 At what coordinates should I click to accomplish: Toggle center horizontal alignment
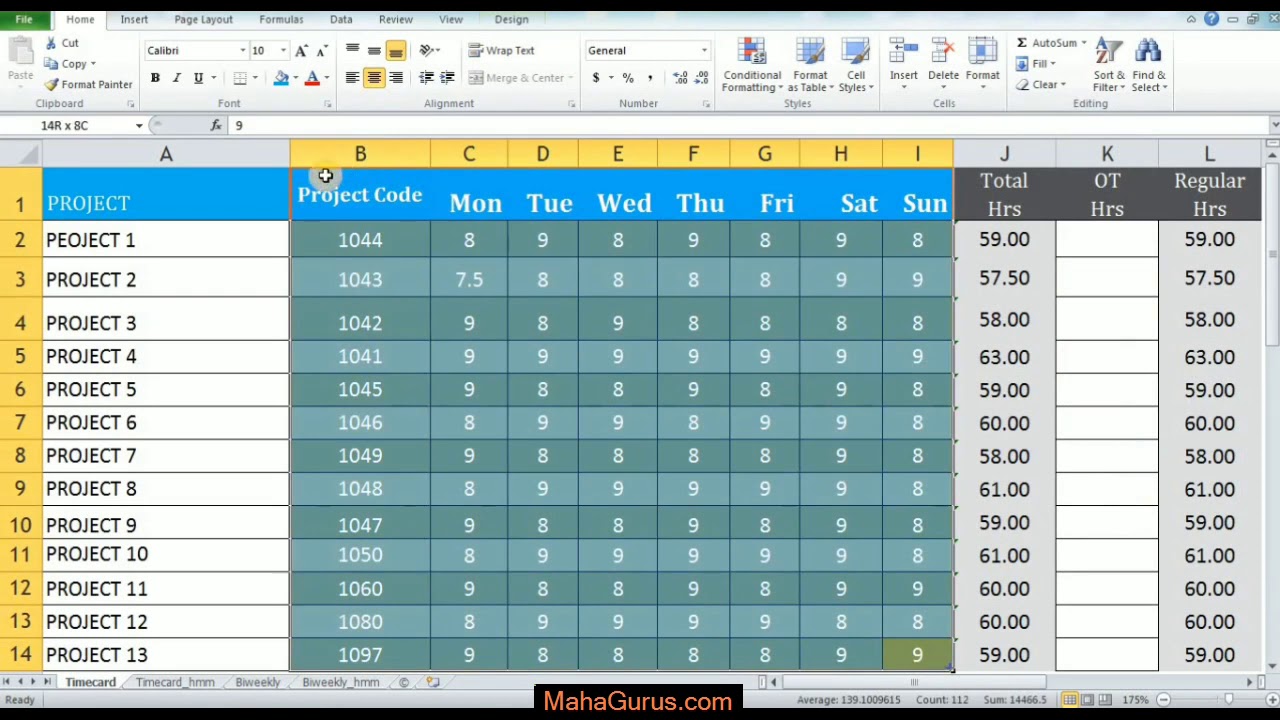pyautogui.click(x=374, y=78)
